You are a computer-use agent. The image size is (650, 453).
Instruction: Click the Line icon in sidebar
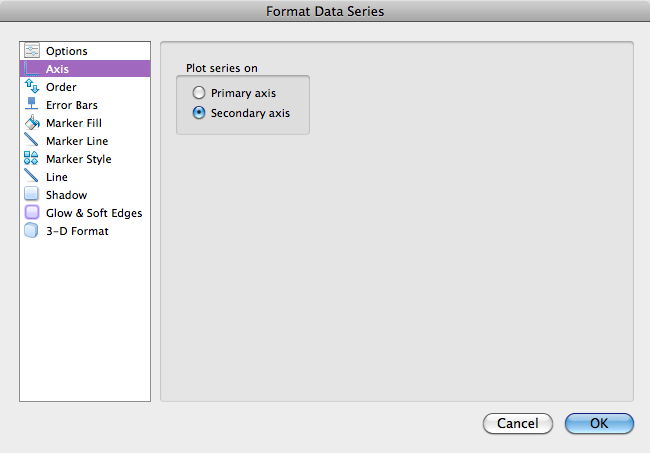click(x=31, y=177)
